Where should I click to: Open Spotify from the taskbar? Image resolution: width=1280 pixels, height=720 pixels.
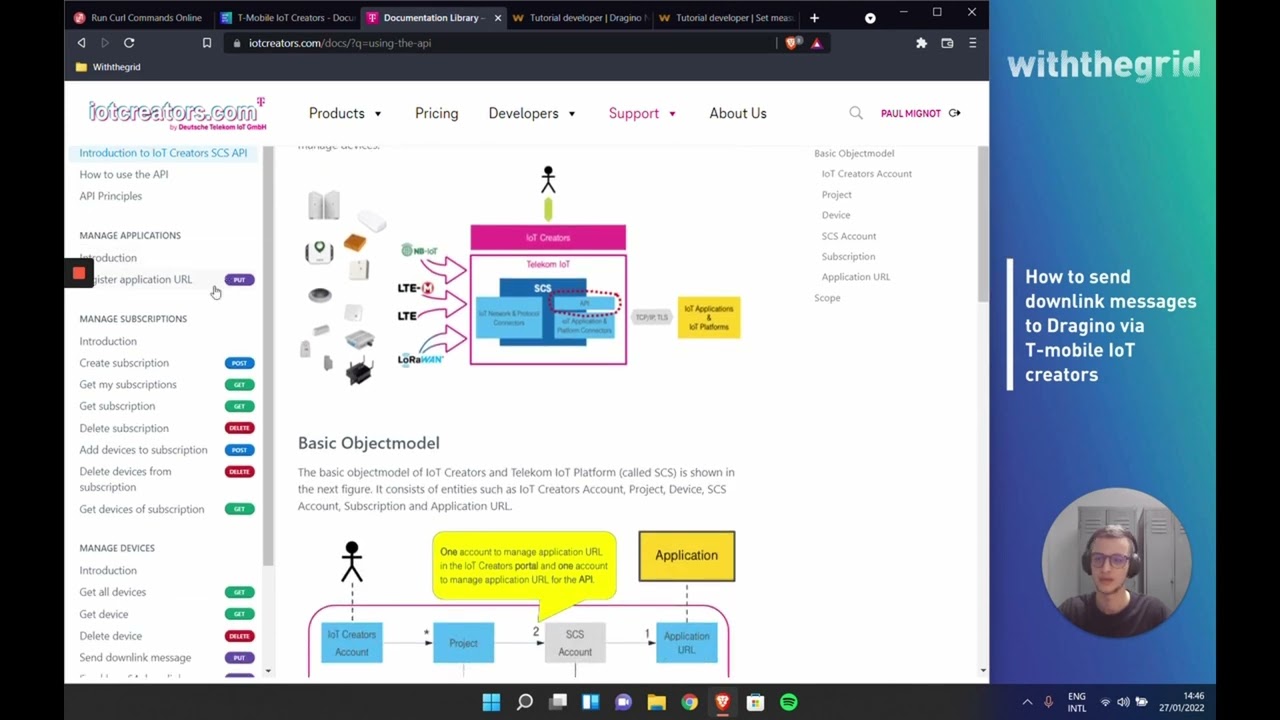tap(788, 702)
